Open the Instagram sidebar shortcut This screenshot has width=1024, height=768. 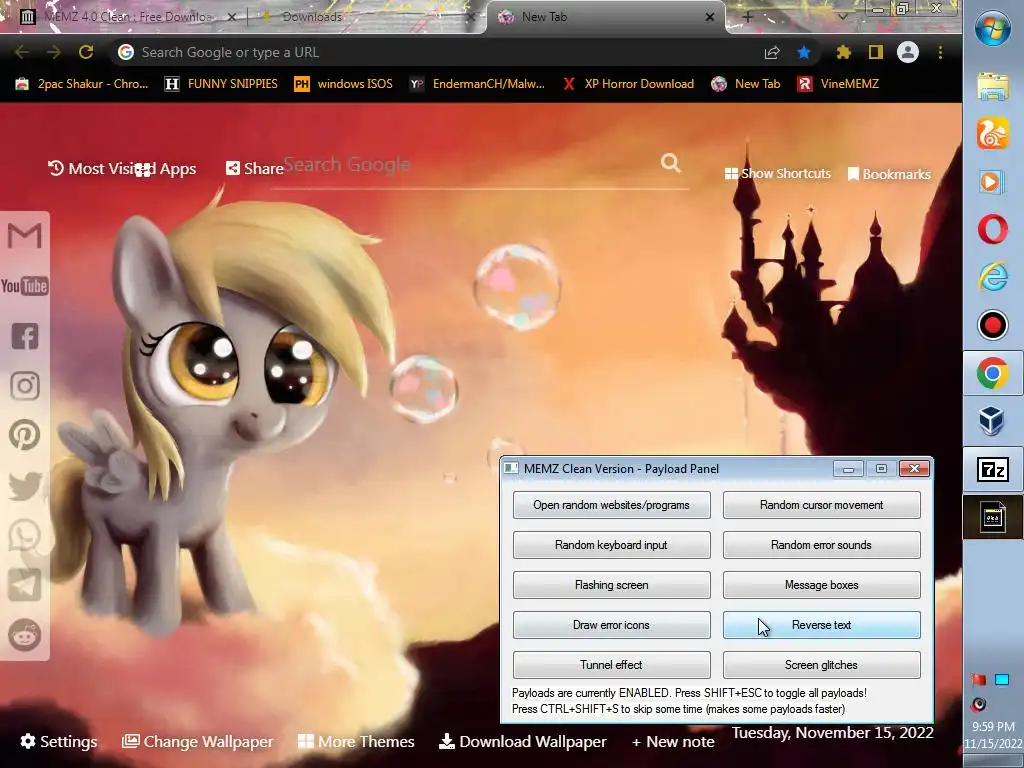pyautogui.click(x=25, y=386)
